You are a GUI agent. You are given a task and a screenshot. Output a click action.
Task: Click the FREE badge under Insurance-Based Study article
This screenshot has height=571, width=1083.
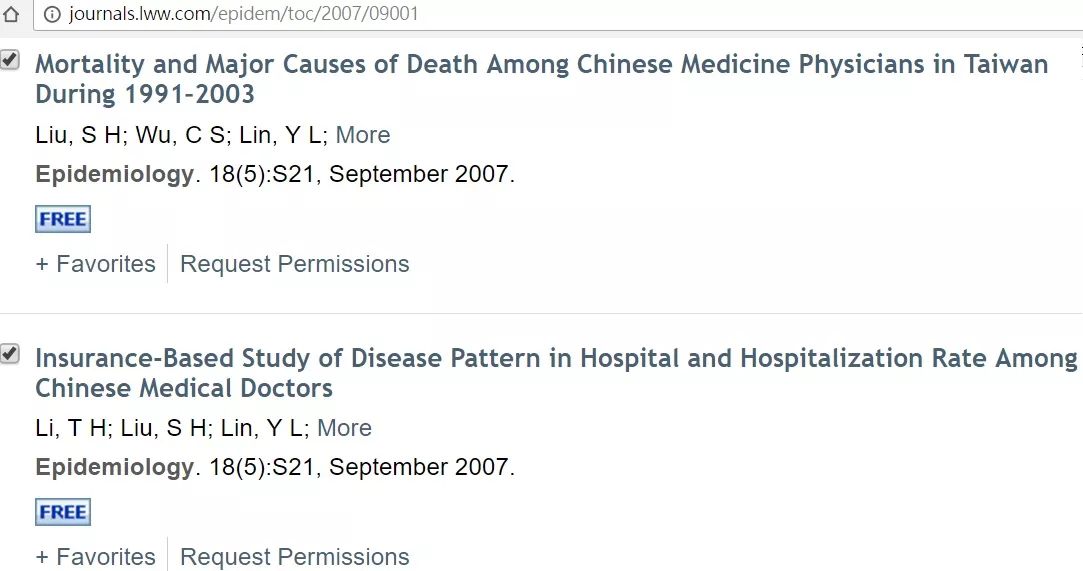(x=63, y=512)
